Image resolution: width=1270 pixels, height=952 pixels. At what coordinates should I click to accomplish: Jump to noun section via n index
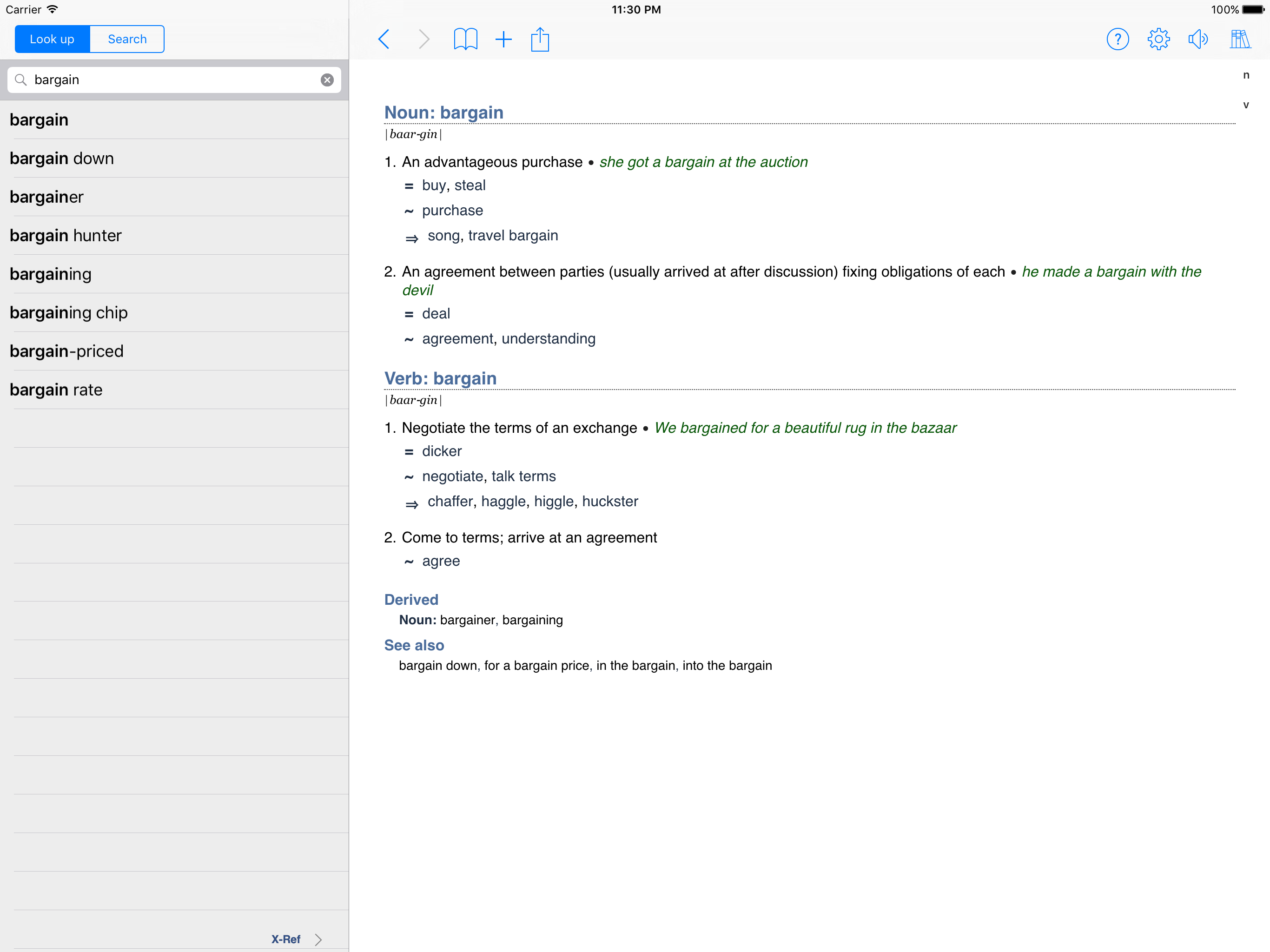click(1245, 75)
